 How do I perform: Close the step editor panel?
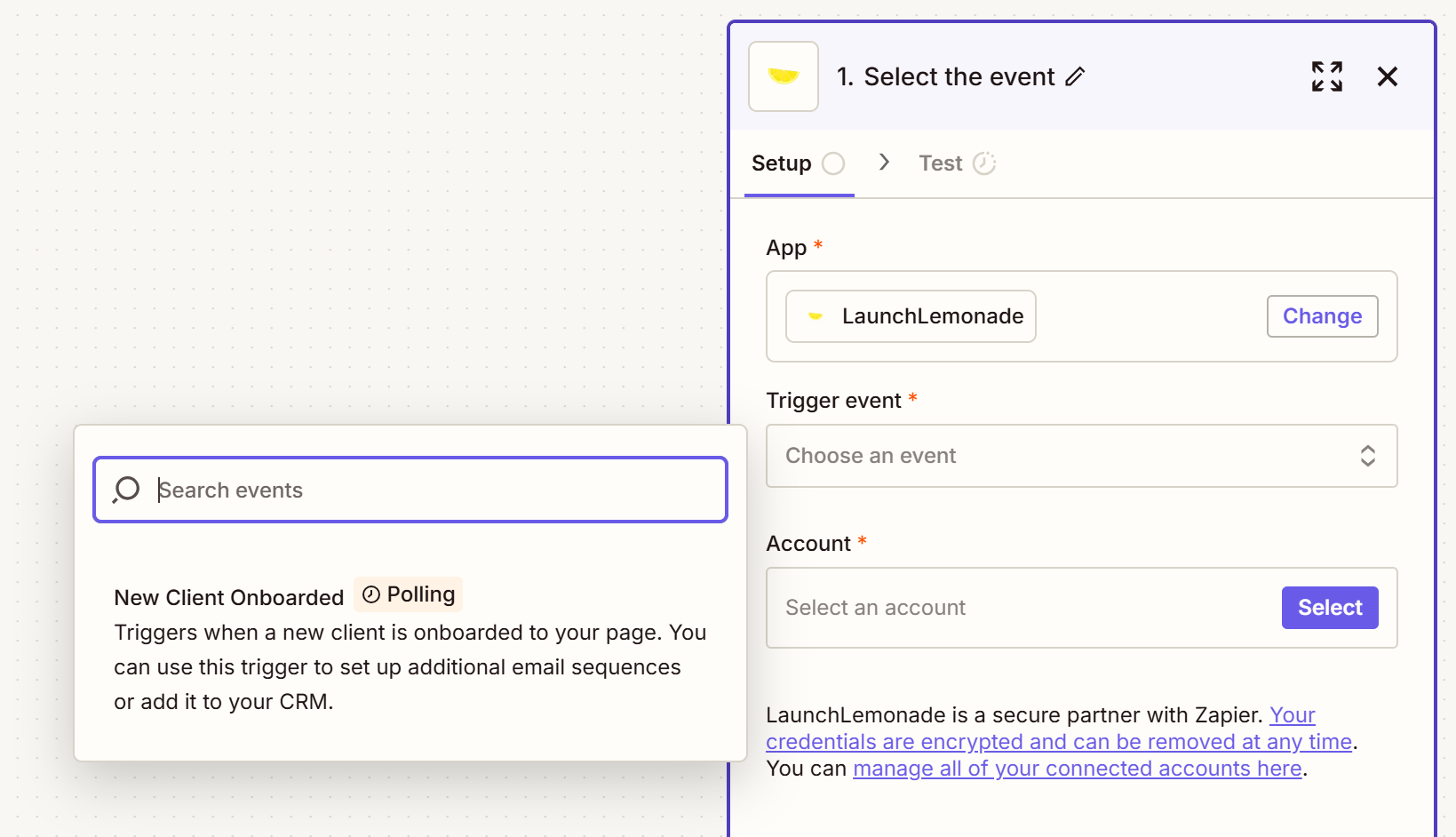point(1388,76)
